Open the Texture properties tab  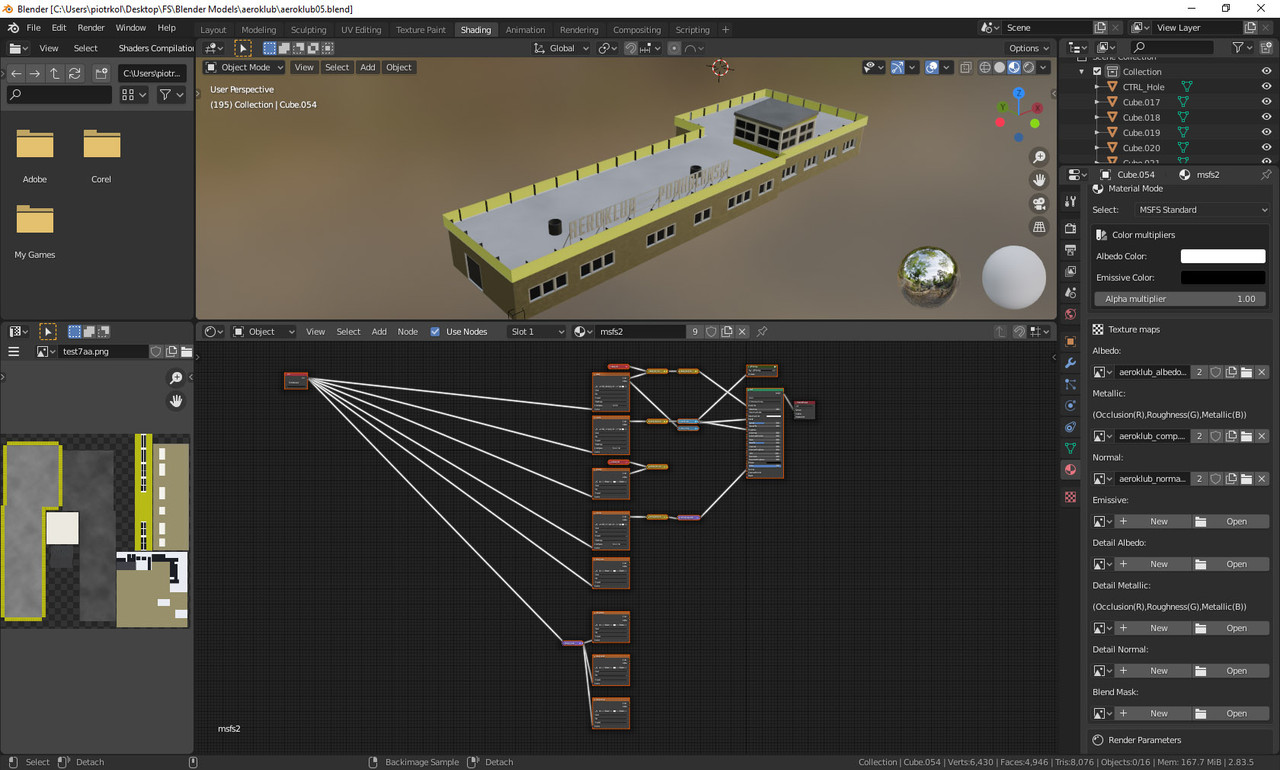1070,497
